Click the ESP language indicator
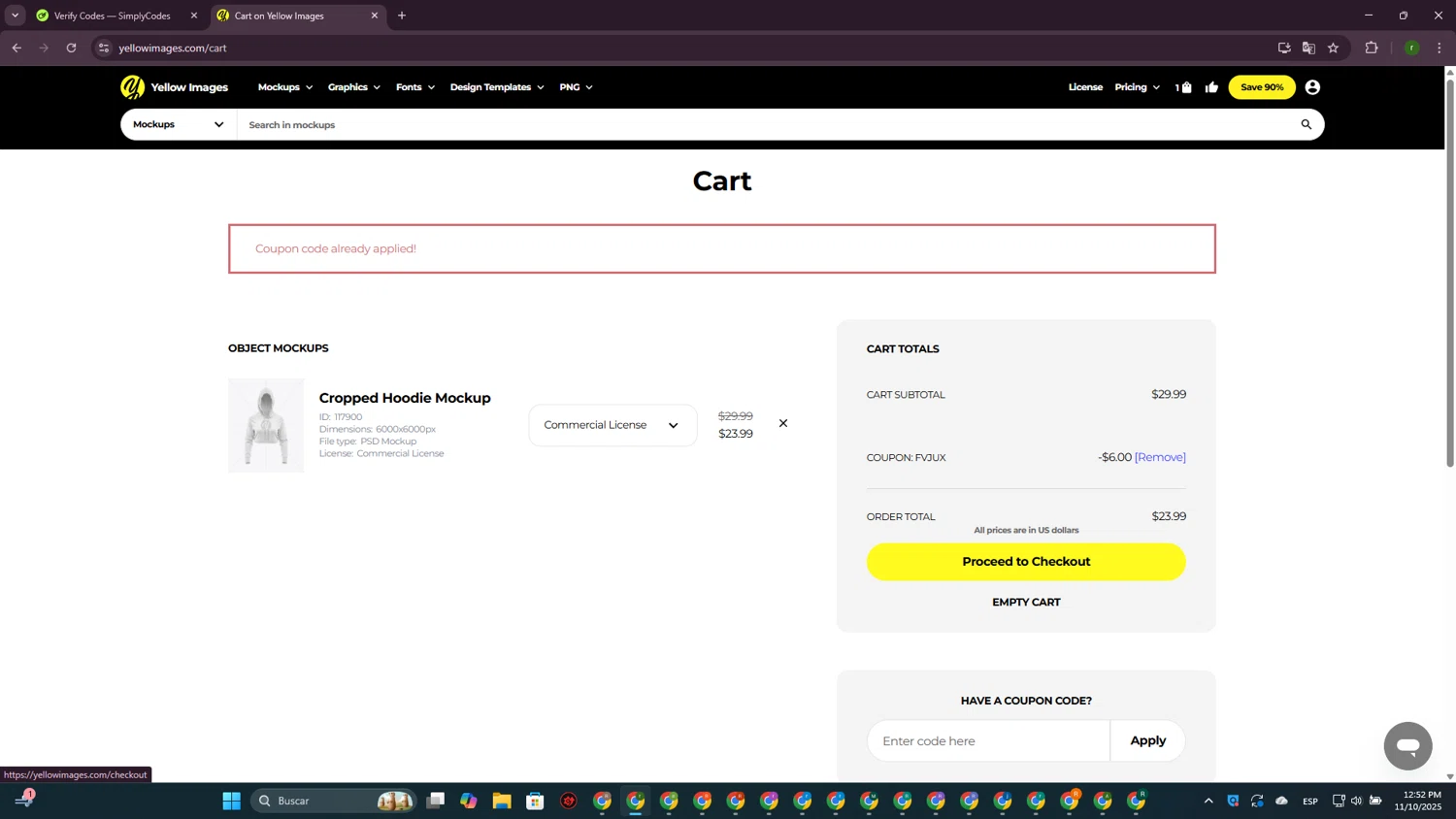The image size is (1456, 819). (1310, 801)
